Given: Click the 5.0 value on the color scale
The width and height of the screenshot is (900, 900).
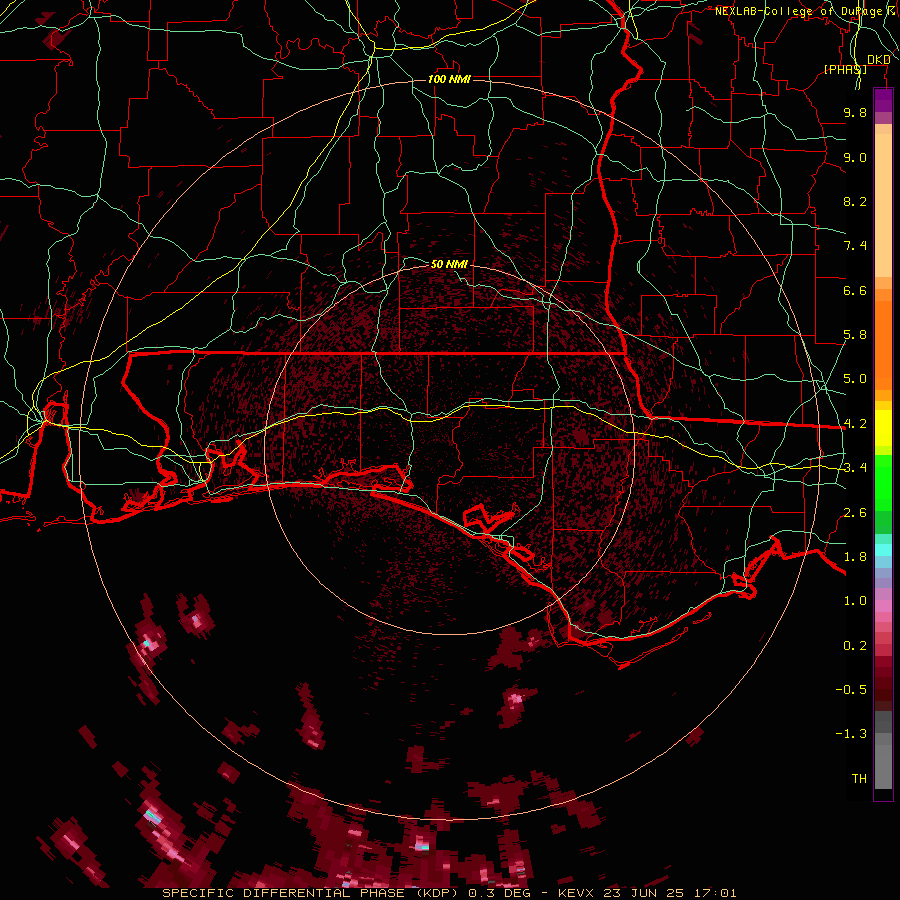Looking at the screenshot, I should pos(855,379).
